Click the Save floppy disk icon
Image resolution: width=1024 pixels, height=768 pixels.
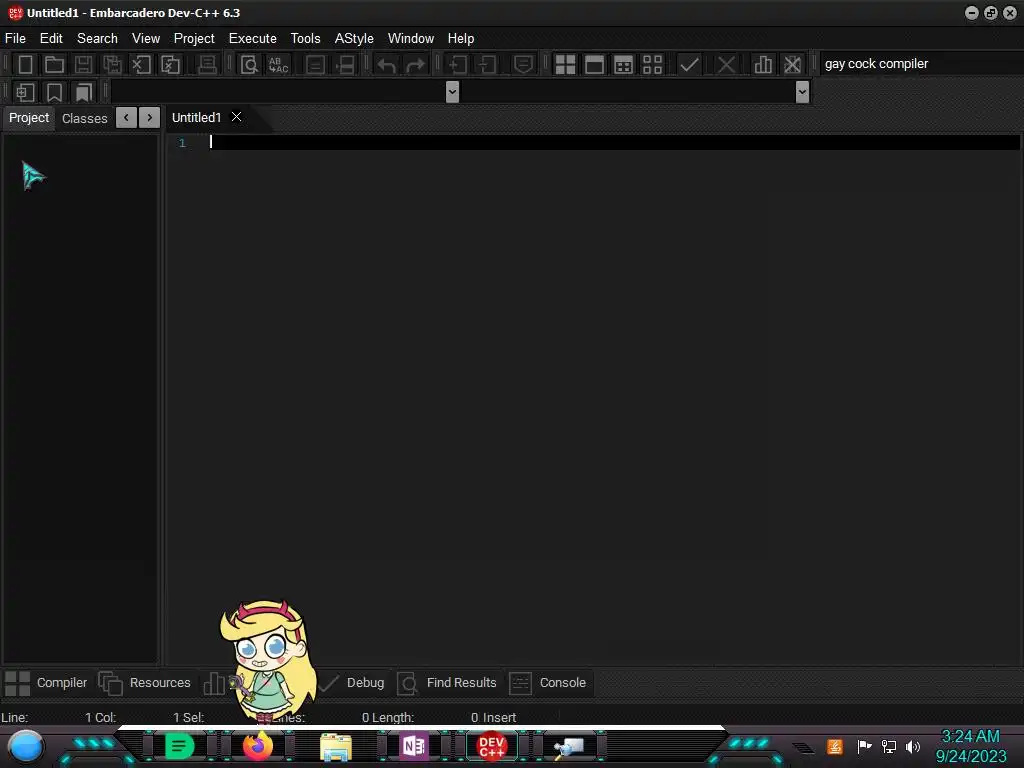(83, 64)
